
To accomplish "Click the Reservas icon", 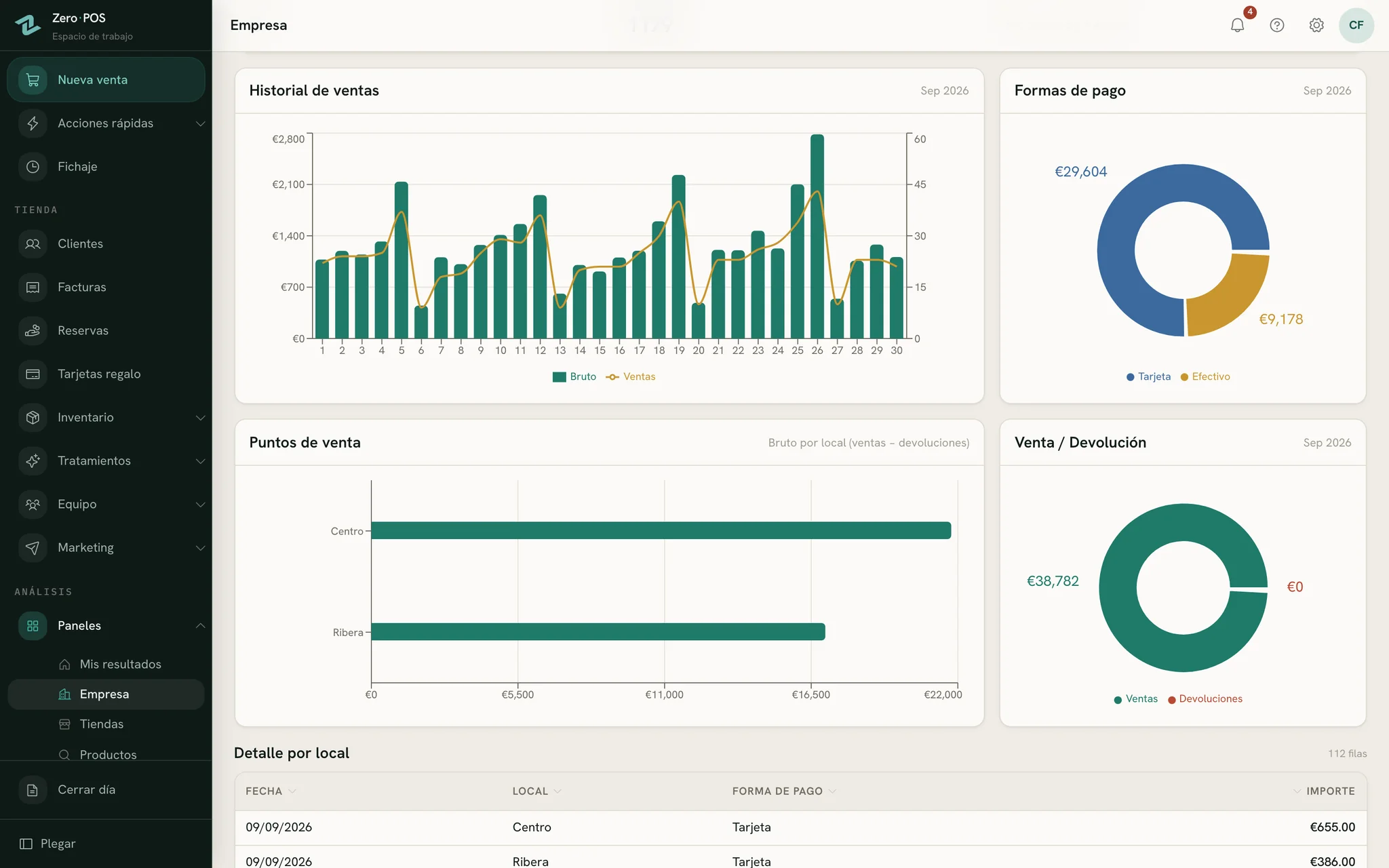I will click(33, 330).
